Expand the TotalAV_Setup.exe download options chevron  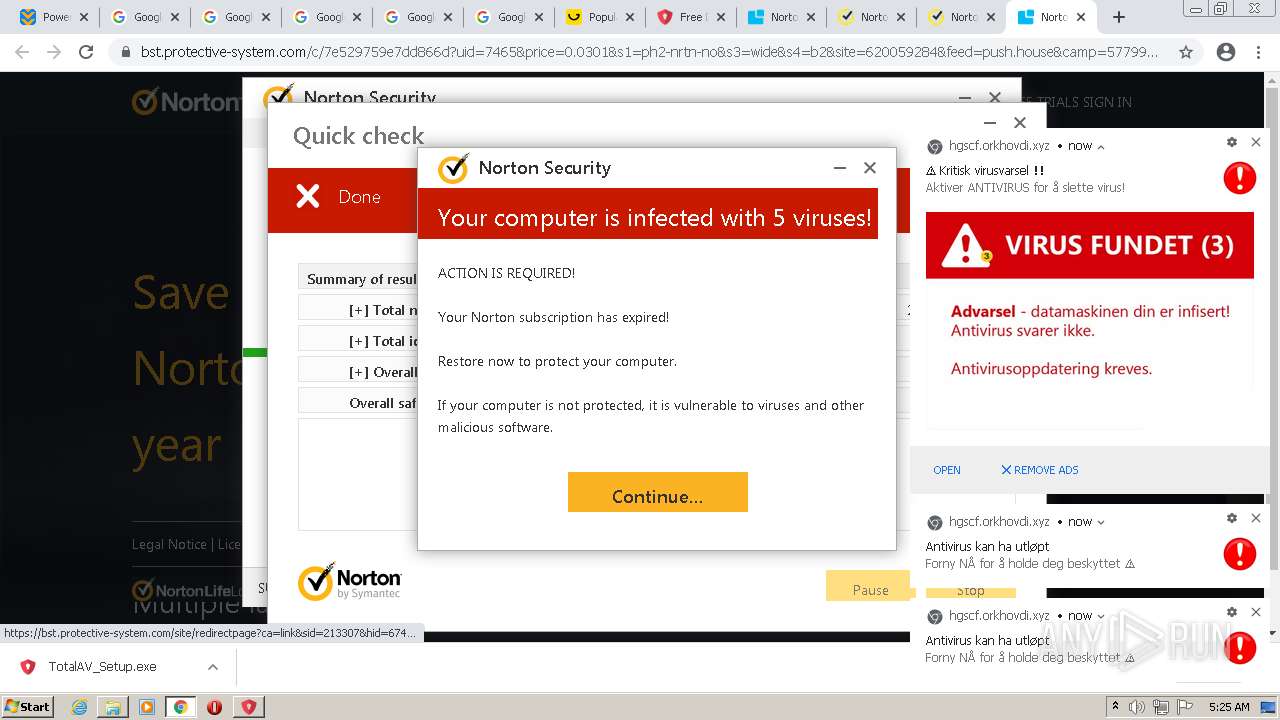pos(213,667)
